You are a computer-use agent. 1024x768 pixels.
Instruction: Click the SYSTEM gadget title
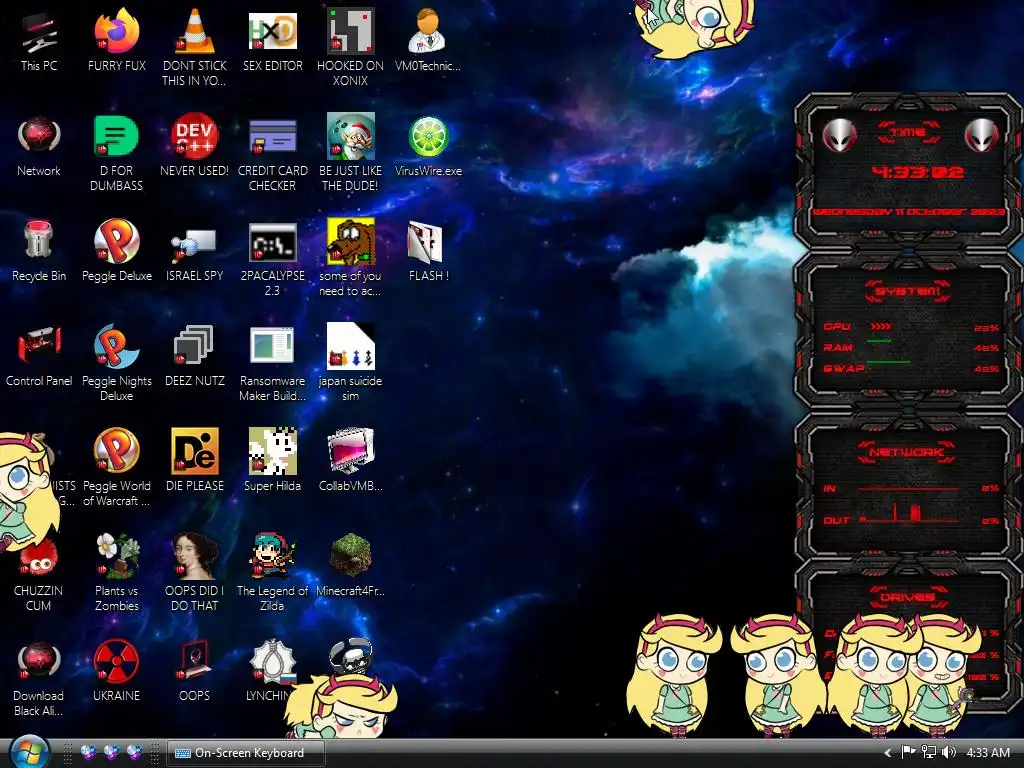coord(908,291)
